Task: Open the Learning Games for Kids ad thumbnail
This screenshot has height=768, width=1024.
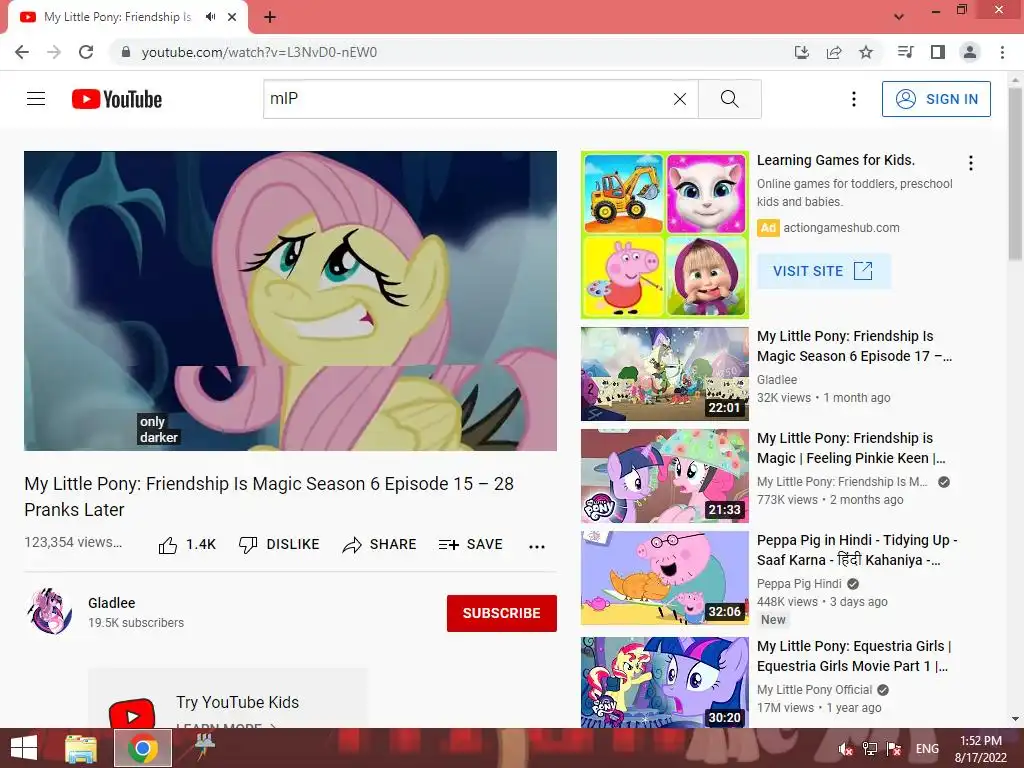Action: pos(665,235)
